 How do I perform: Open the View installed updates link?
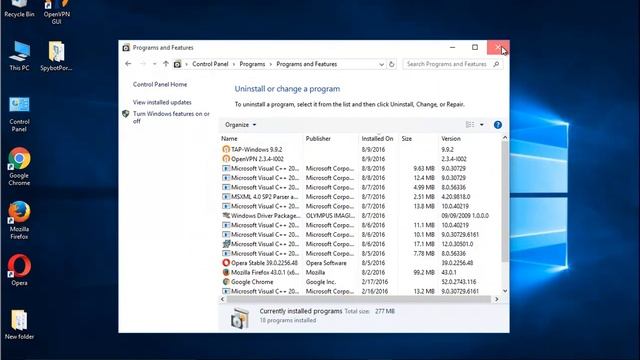162,102
